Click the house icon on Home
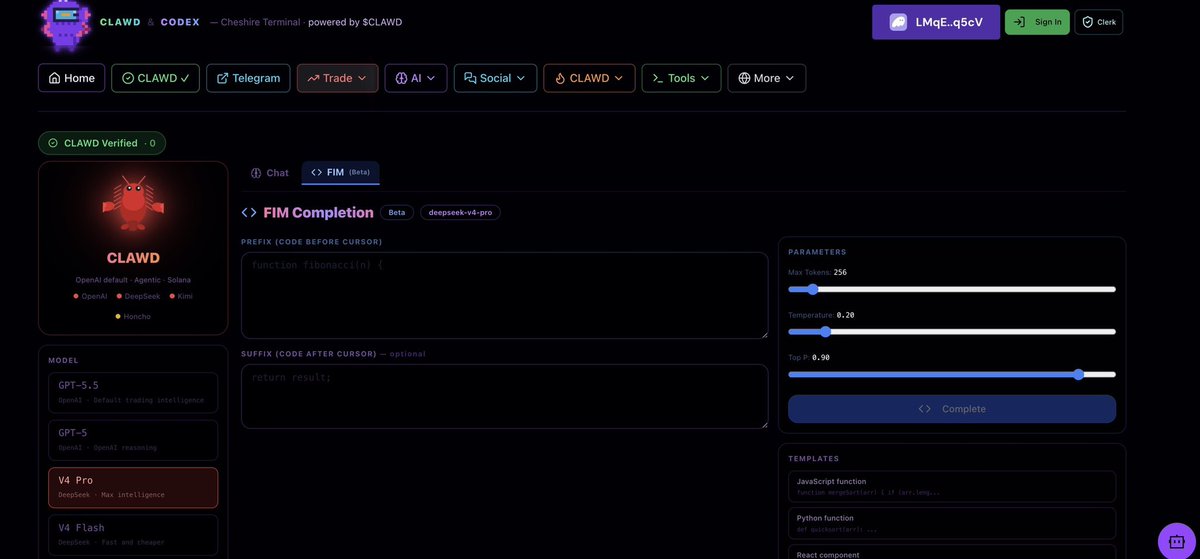 click(54, 78)
